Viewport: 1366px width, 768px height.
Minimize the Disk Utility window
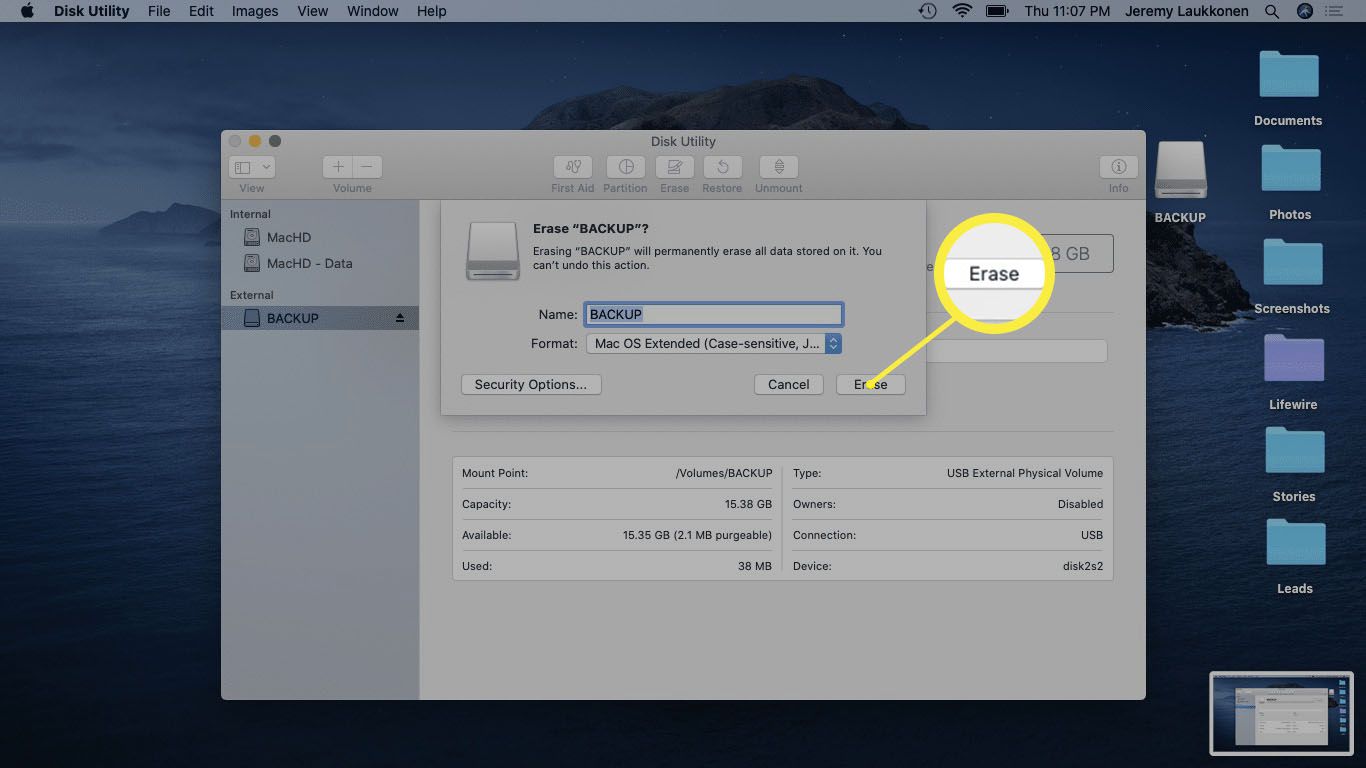pos(255,141)
